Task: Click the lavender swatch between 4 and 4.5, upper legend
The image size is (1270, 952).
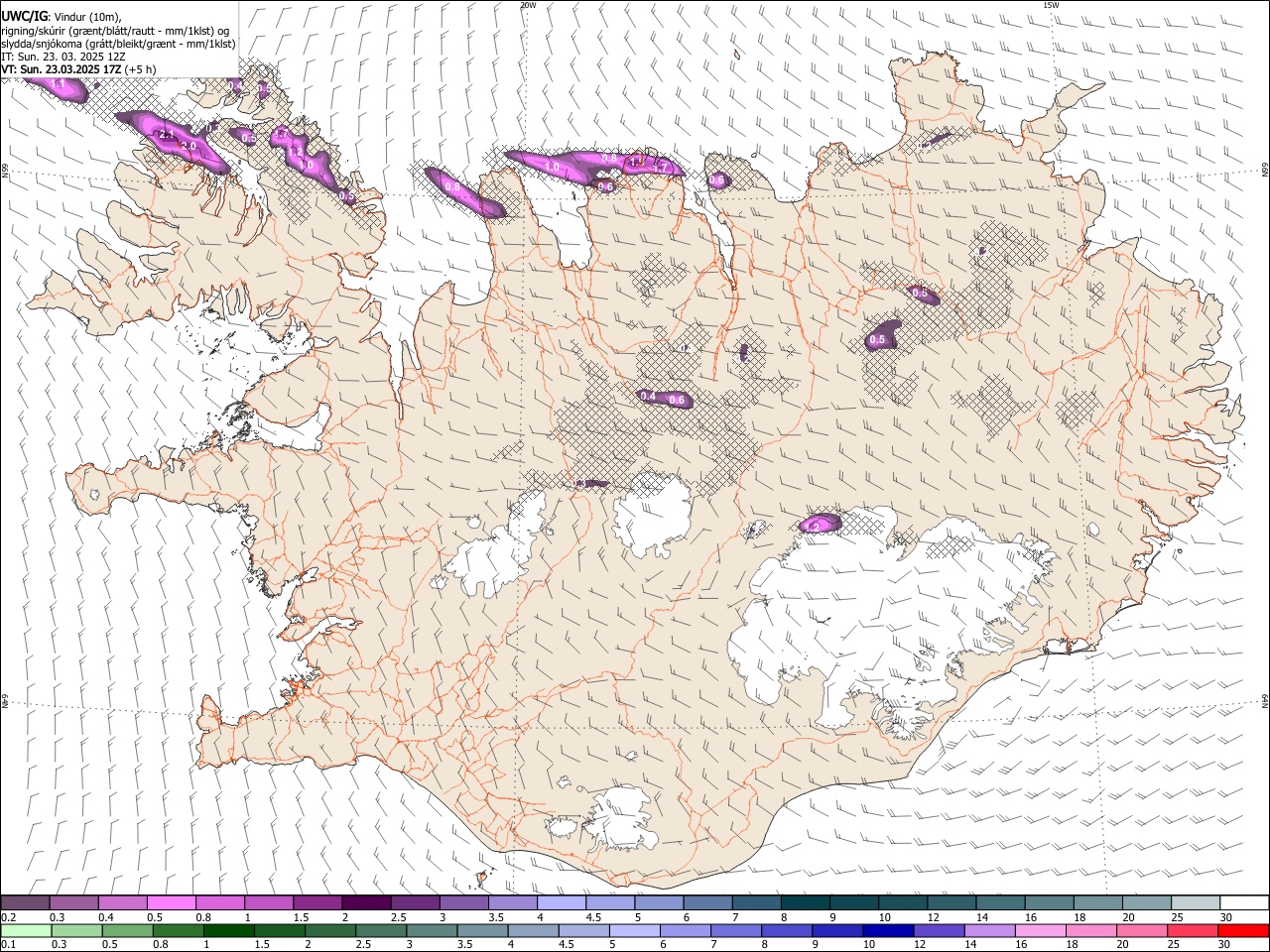Action: (x=561, y=903)
